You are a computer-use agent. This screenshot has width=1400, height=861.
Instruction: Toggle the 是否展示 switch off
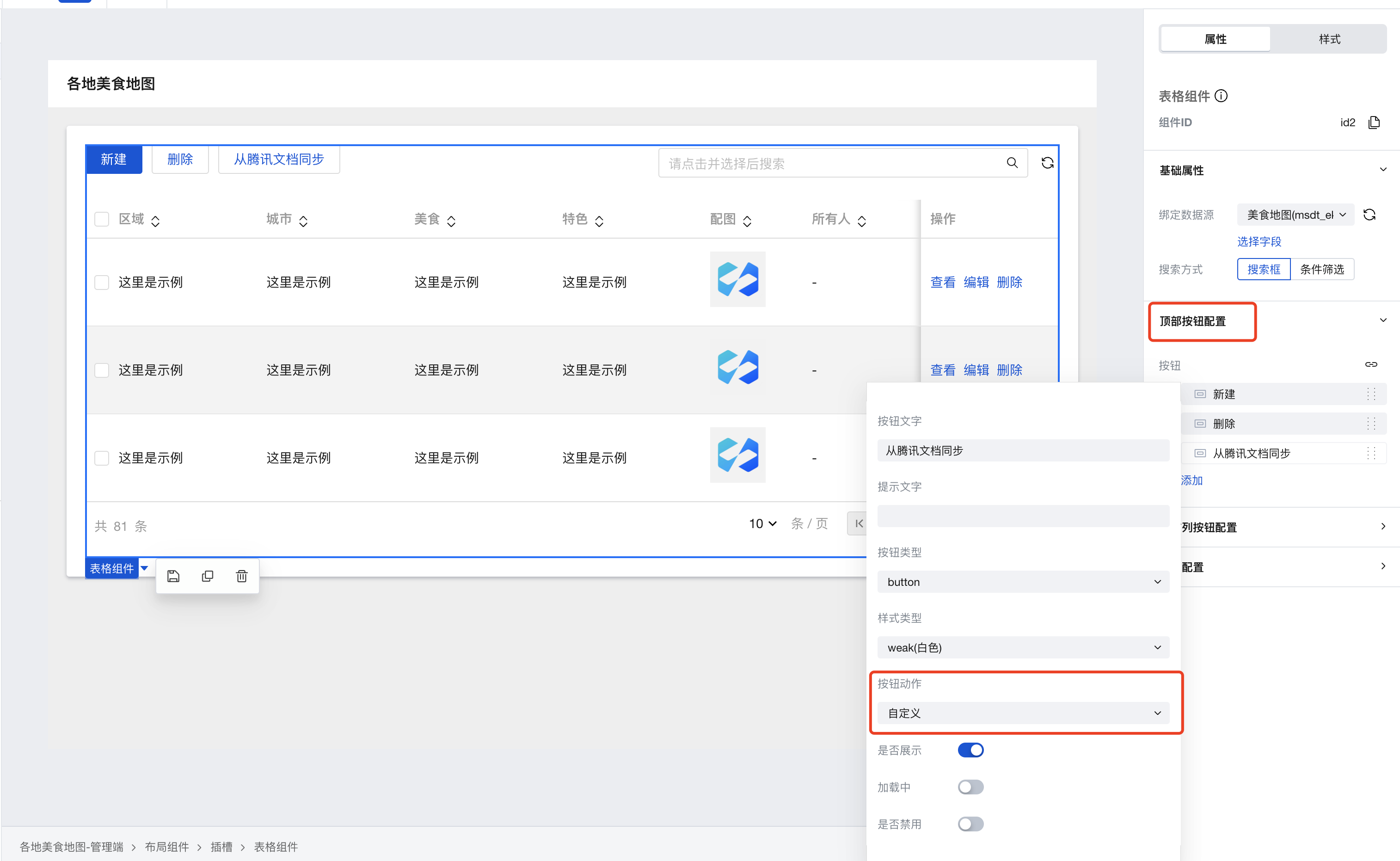click(970, 750)
